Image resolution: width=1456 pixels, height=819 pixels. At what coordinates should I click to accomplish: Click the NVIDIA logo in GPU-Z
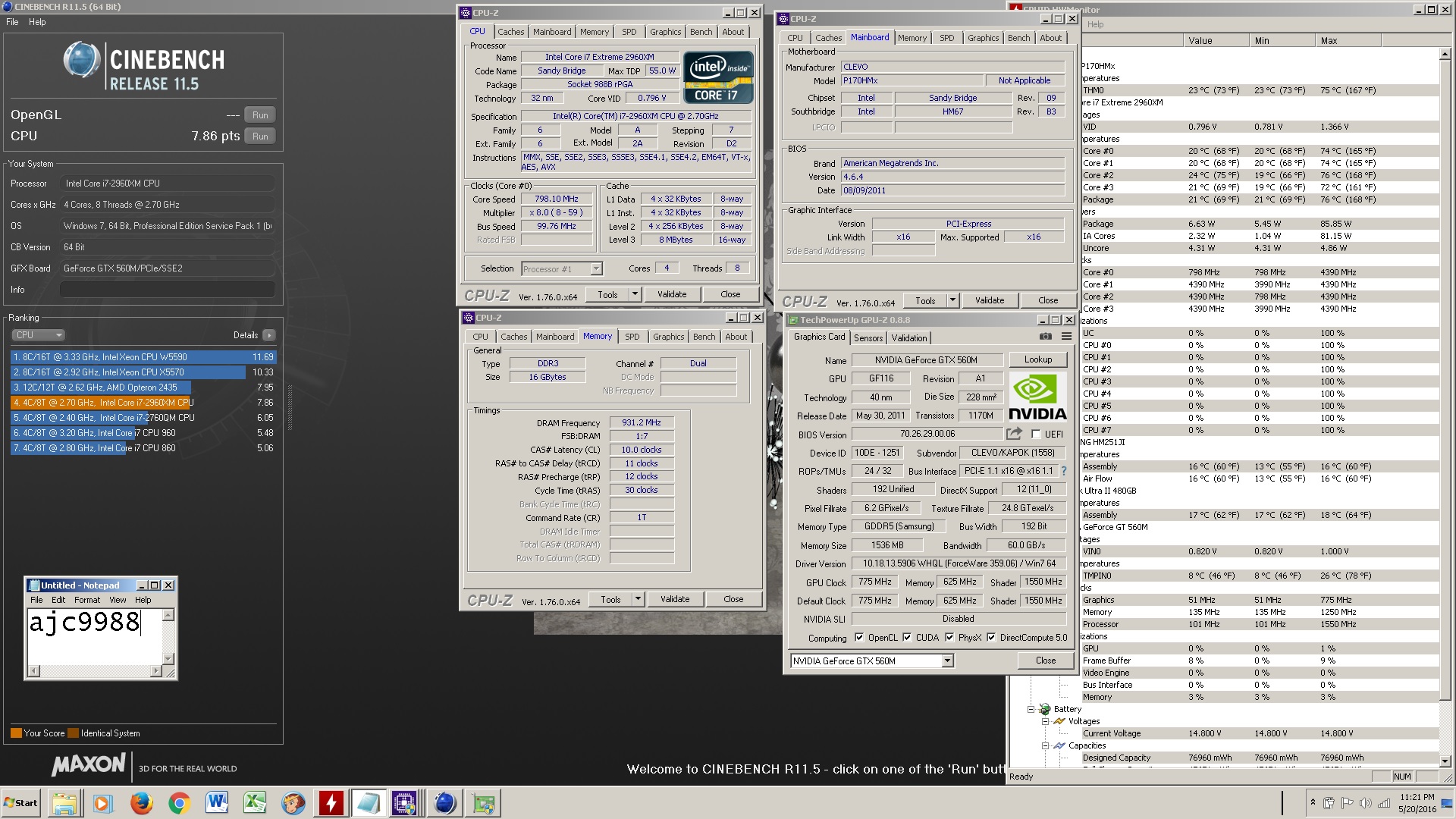coord(1037,397)
